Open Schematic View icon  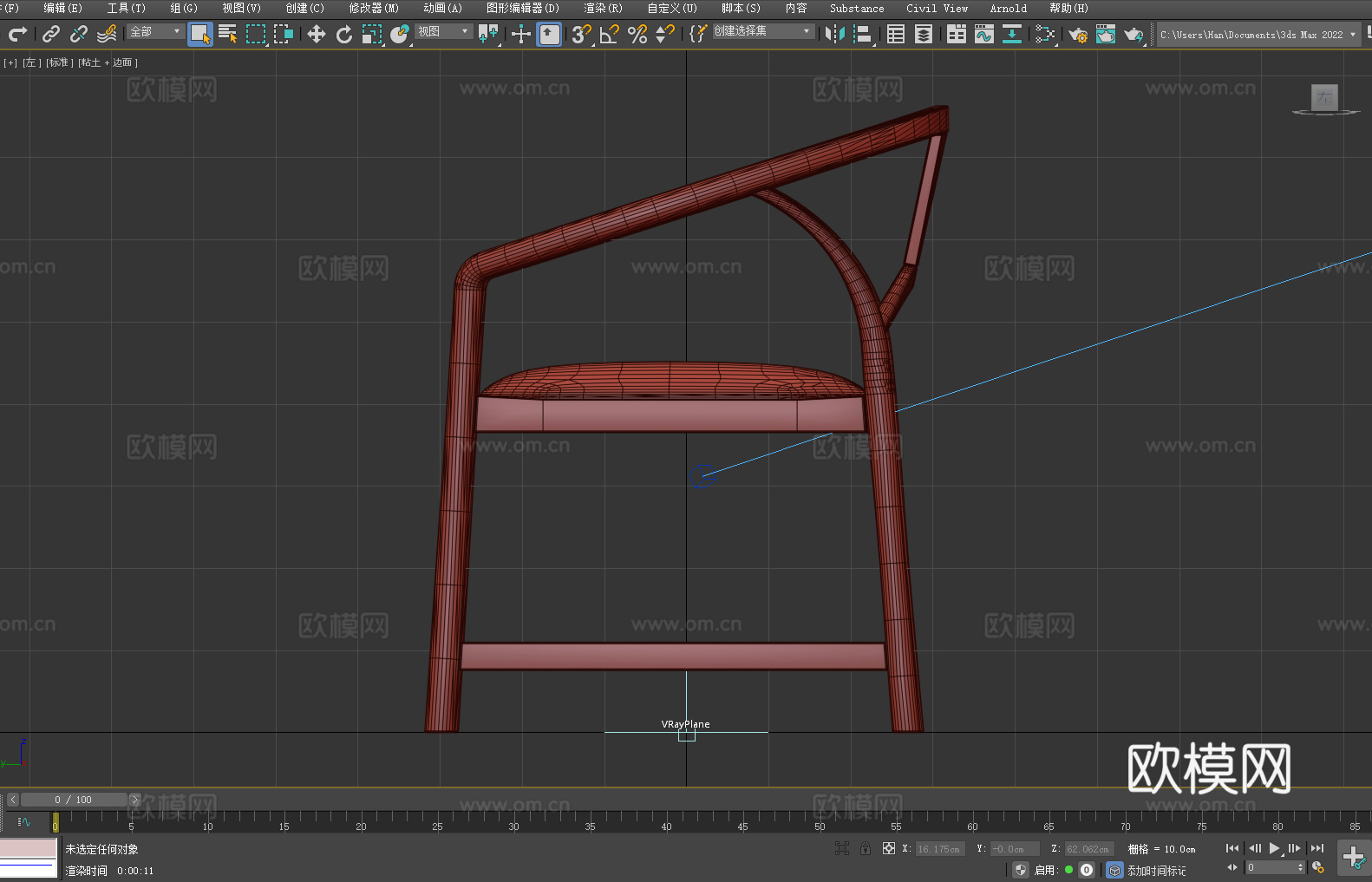click(1045, 34)
